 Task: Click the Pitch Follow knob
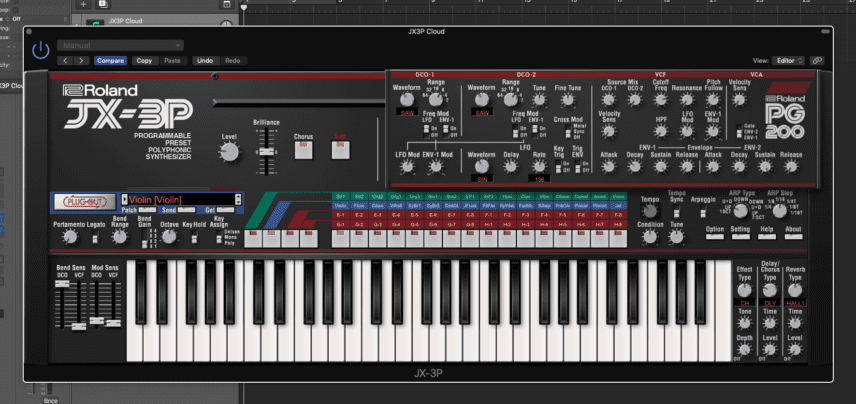713,99
